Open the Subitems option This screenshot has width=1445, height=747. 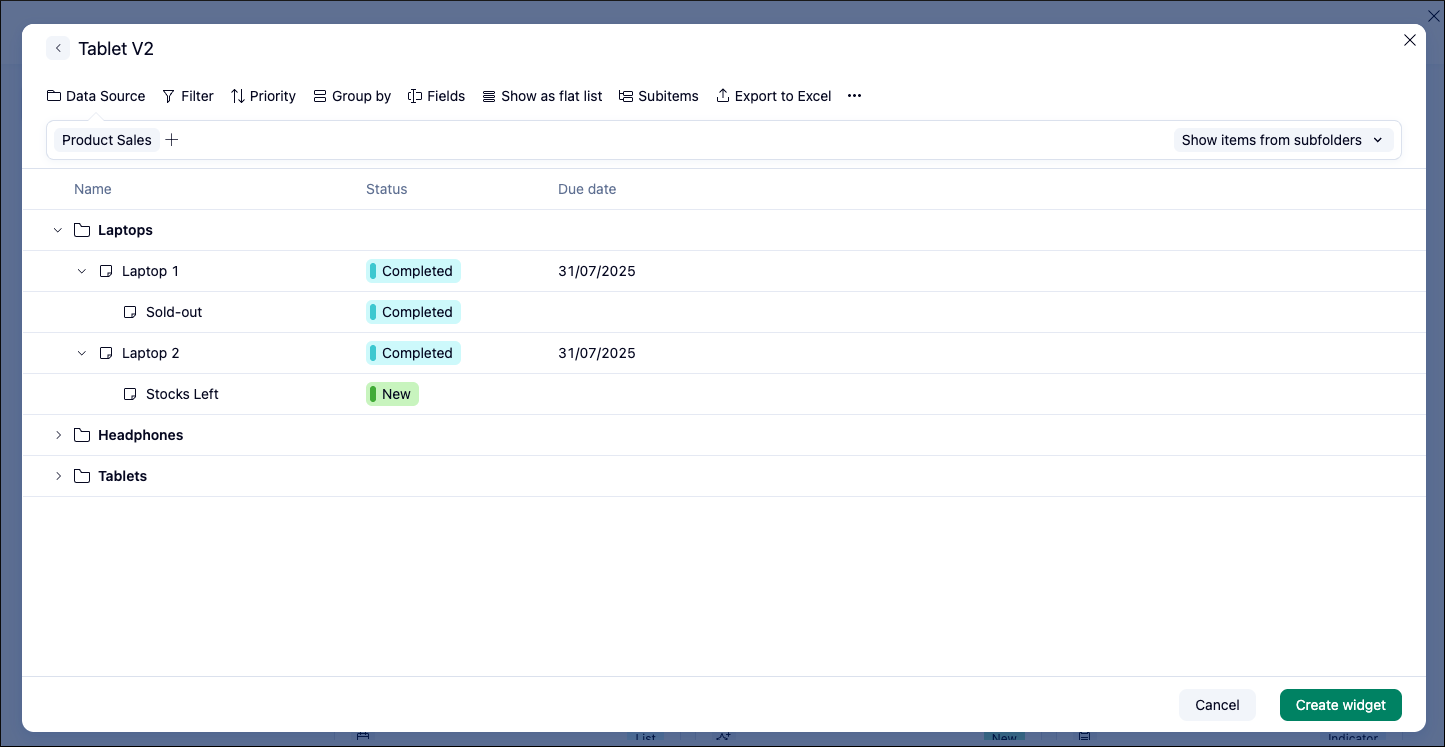(x=658, y=96)
